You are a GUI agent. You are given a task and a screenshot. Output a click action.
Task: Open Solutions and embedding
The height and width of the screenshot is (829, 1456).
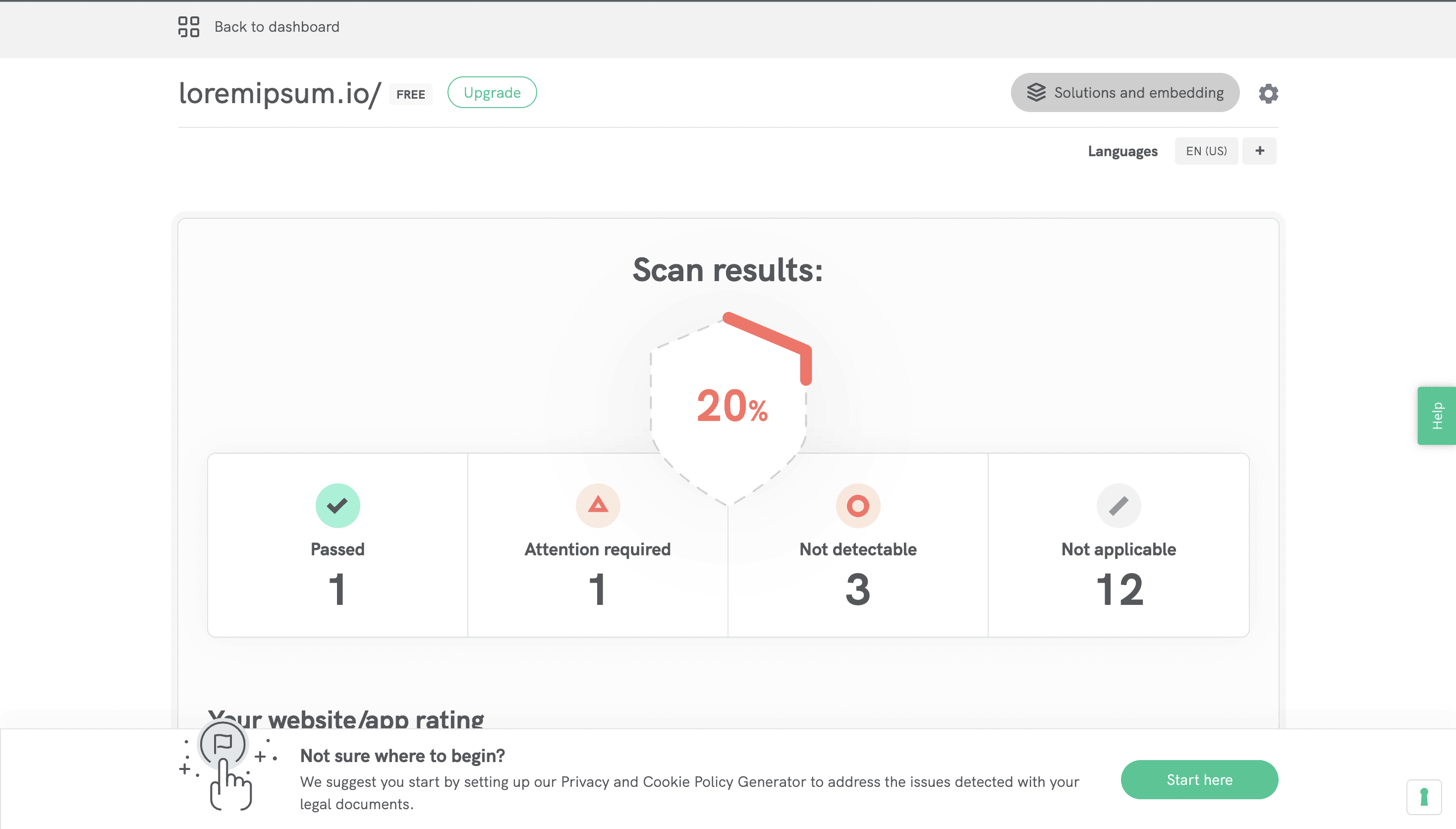coord(1138,92)
